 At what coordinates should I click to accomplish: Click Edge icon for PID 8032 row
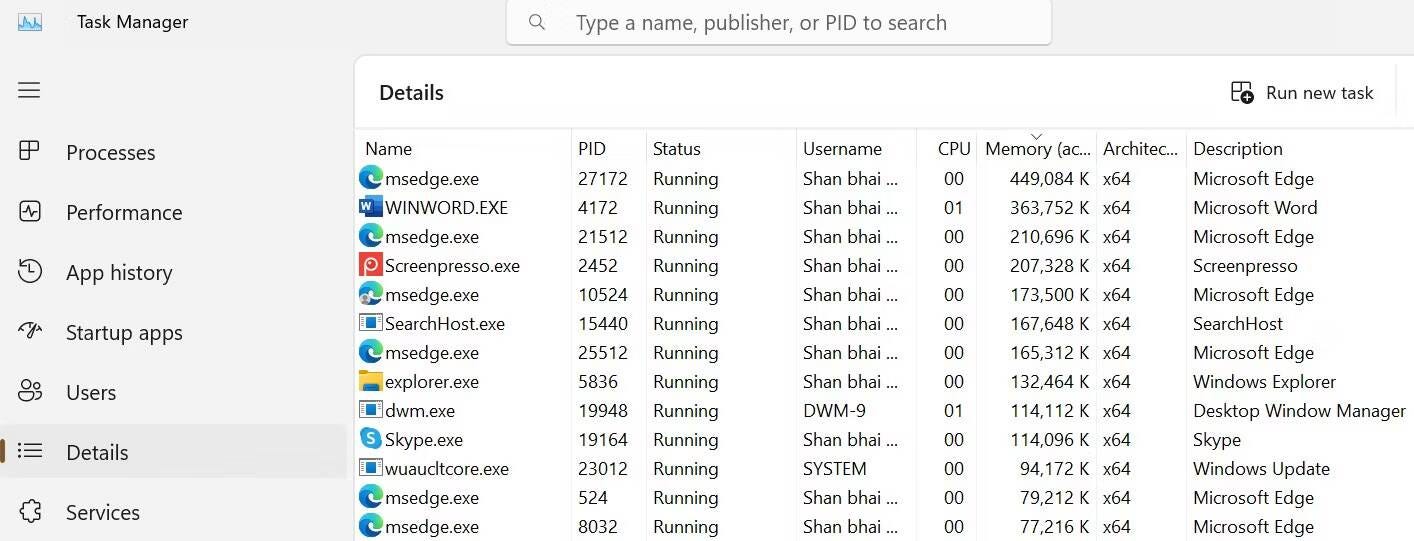(371, 526)
